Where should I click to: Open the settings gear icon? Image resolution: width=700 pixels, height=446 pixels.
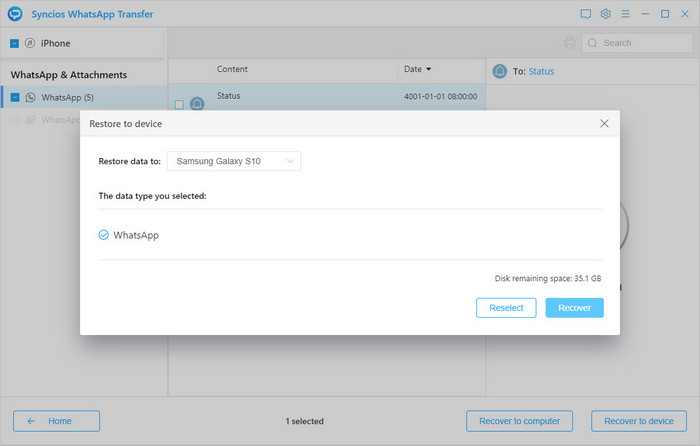[605, 14]
